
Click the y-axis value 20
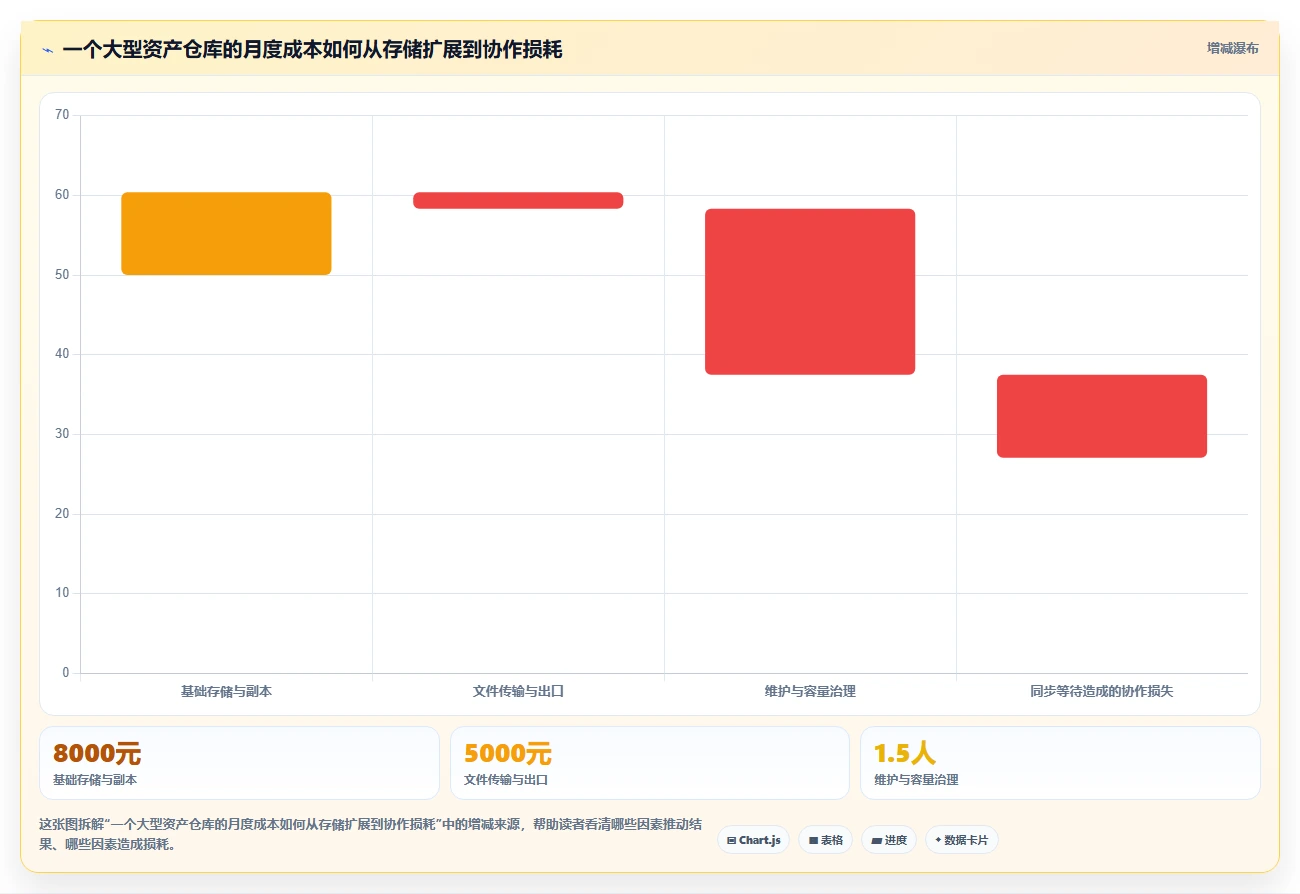tap(62, 513)
